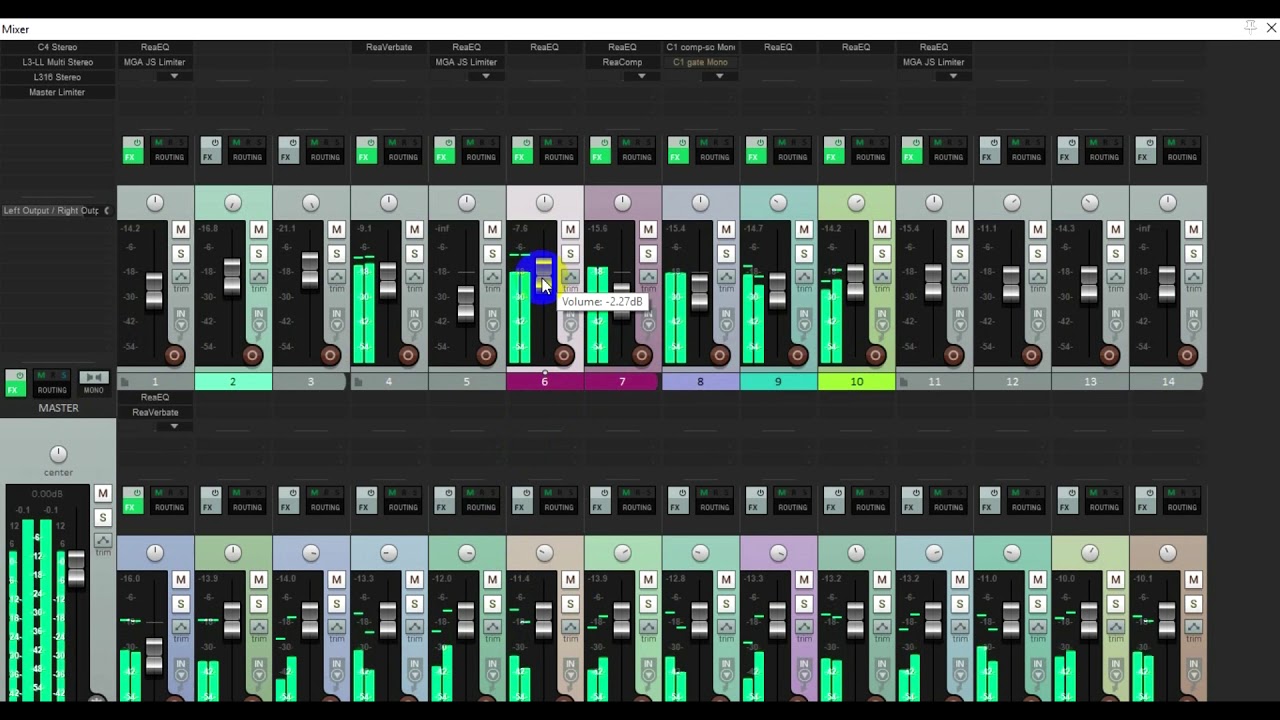Image resolution: width=1280 pixels, height=720 pixels.
Task: Click the track 10 pan knob
Action: [x=856, y=203]
